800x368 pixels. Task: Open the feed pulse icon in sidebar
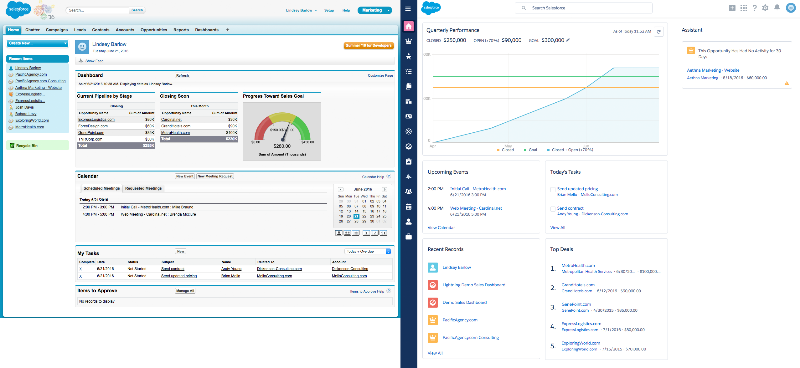[x=408, y=177]
